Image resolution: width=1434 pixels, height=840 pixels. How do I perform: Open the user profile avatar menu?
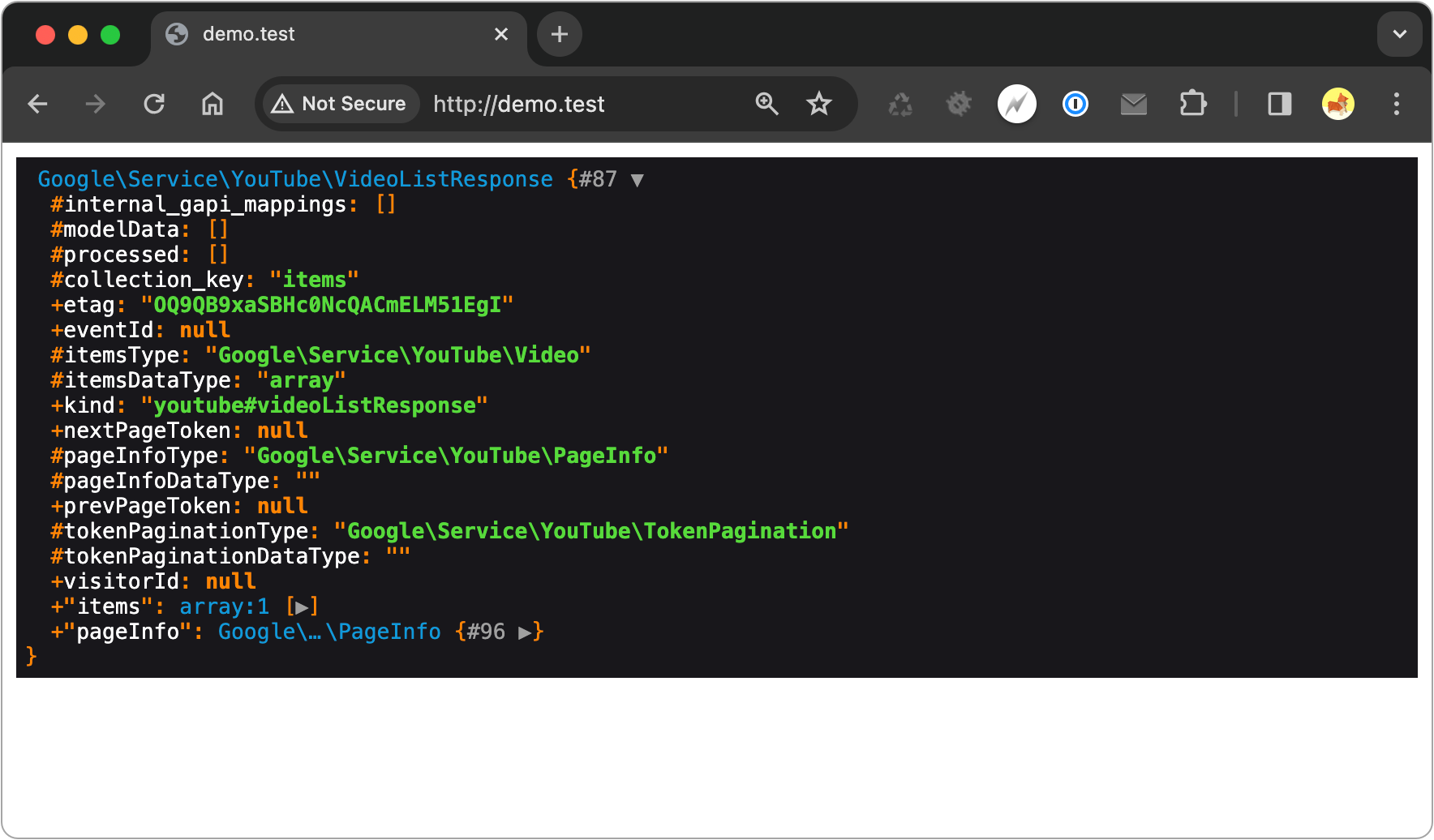click(x=1338, y=104)
